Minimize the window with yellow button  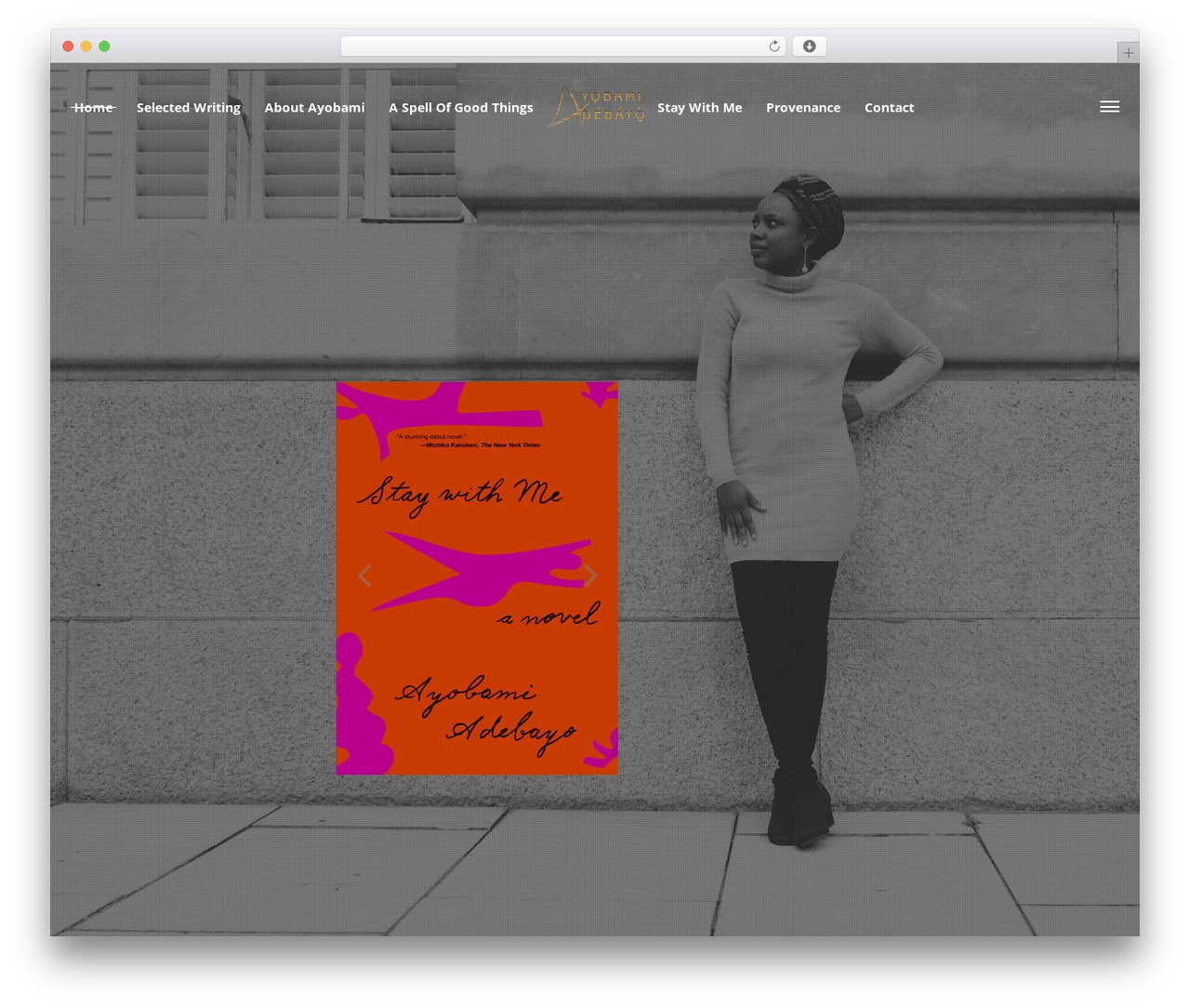[86, 46]
